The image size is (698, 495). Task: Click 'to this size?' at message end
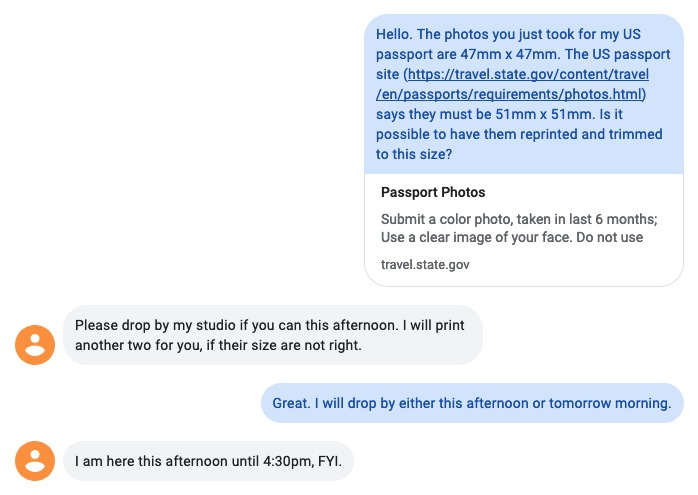(414, 154)
